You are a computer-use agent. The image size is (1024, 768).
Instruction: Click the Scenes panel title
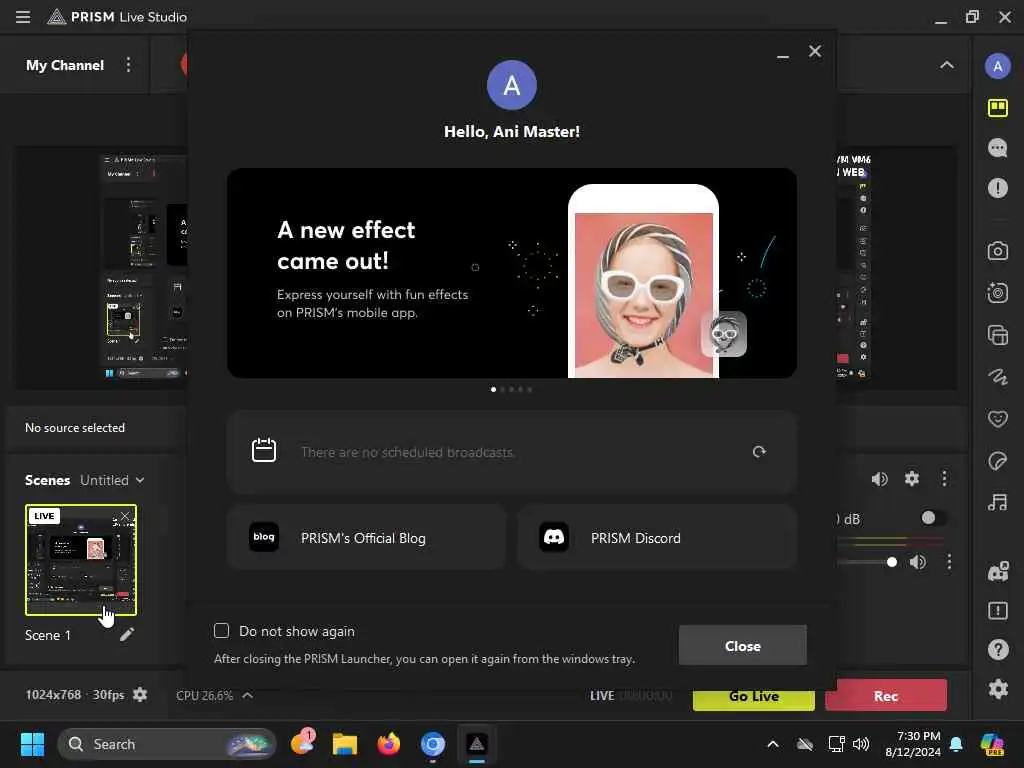point(47,480)
